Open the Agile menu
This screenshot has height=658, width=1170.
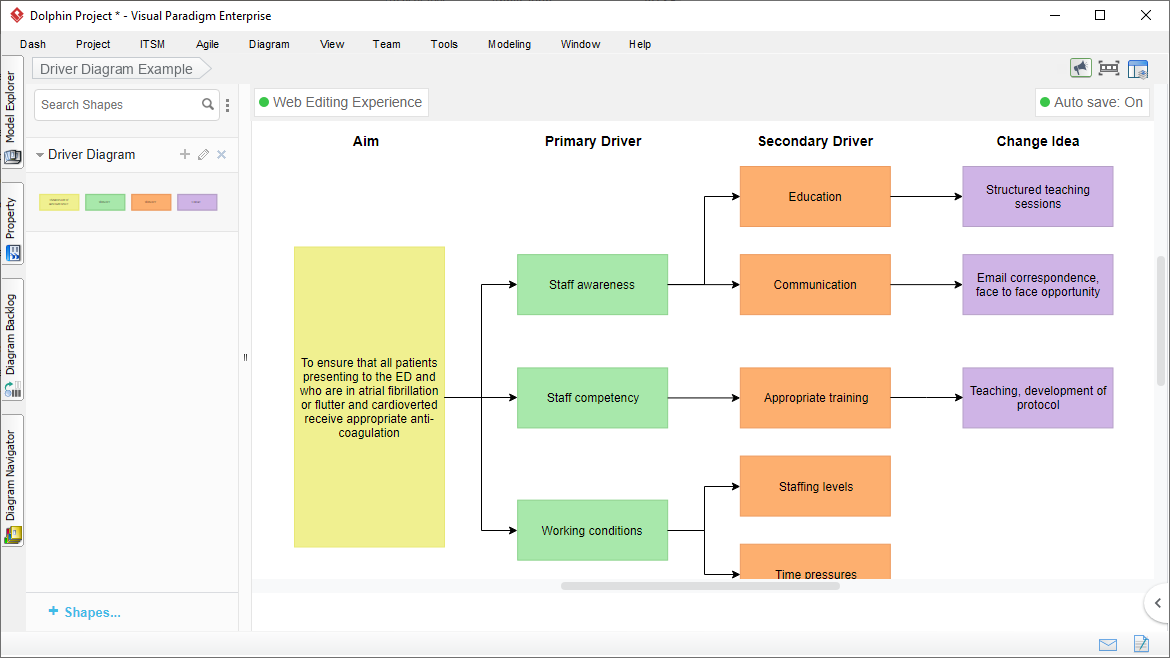207,44
